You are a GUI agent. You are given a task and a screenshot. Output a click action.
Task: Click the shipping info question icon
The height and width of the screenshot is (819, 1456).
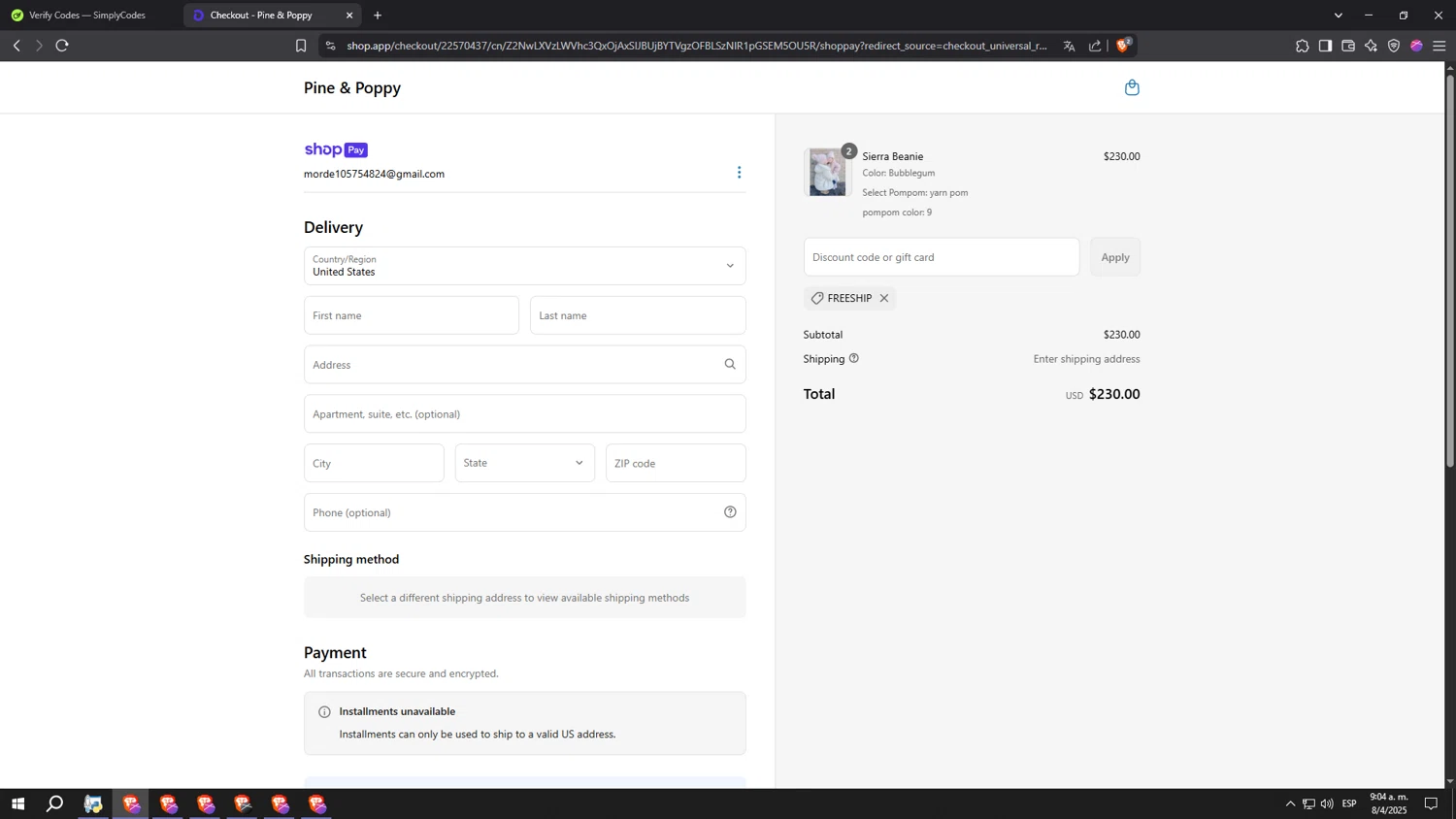pos(854,358)
